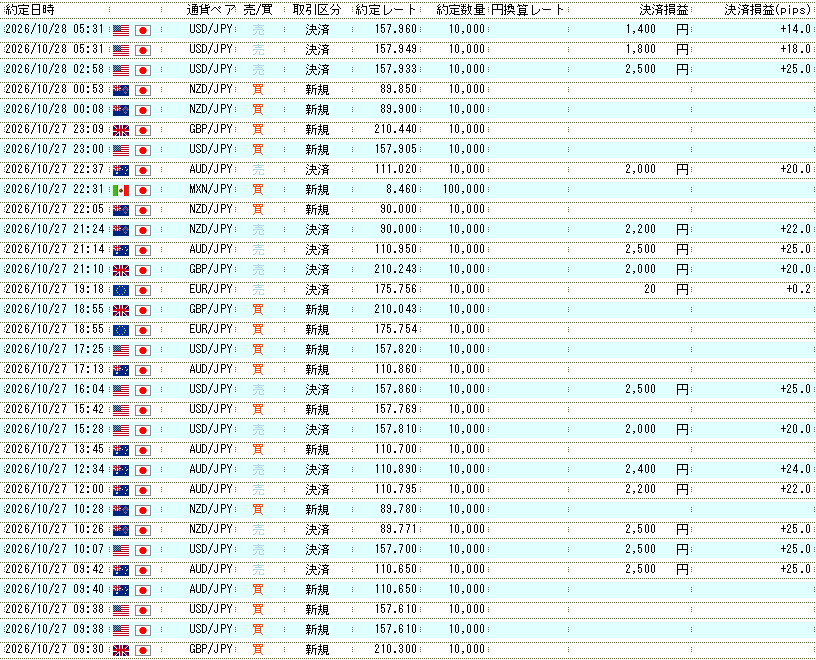Select the EU flag in the 175.754 EUR/JPY row
The image size is (816, 660).
[121, 330]
